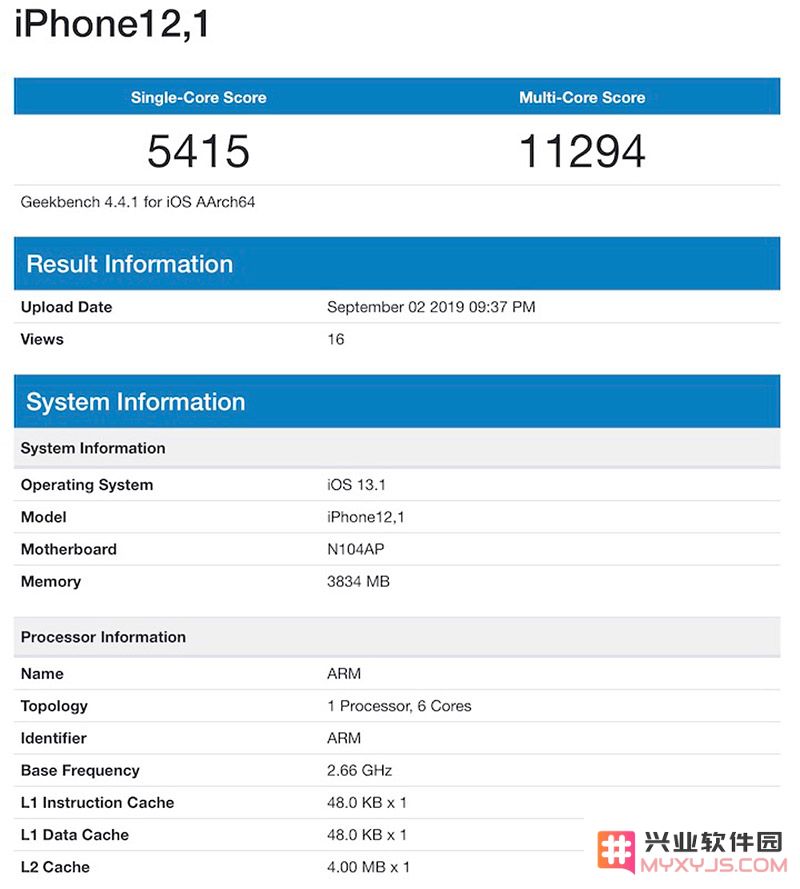The image size is (800, 889).
Task: Select the L2 Cache label
Action: click(x=55, y=867)
